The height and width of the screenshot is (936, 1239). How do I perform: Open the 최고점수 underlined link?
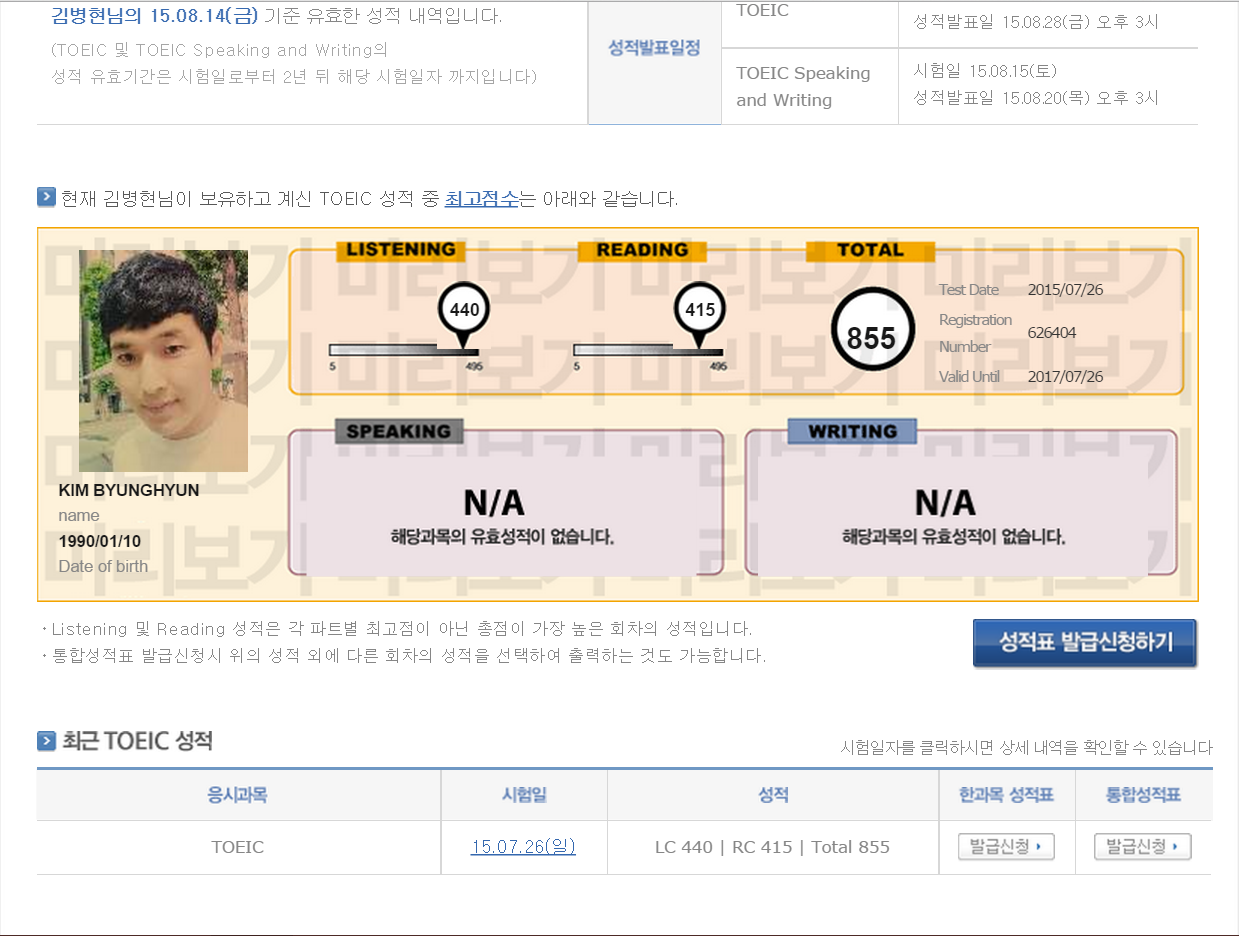(x=482, y=198)
